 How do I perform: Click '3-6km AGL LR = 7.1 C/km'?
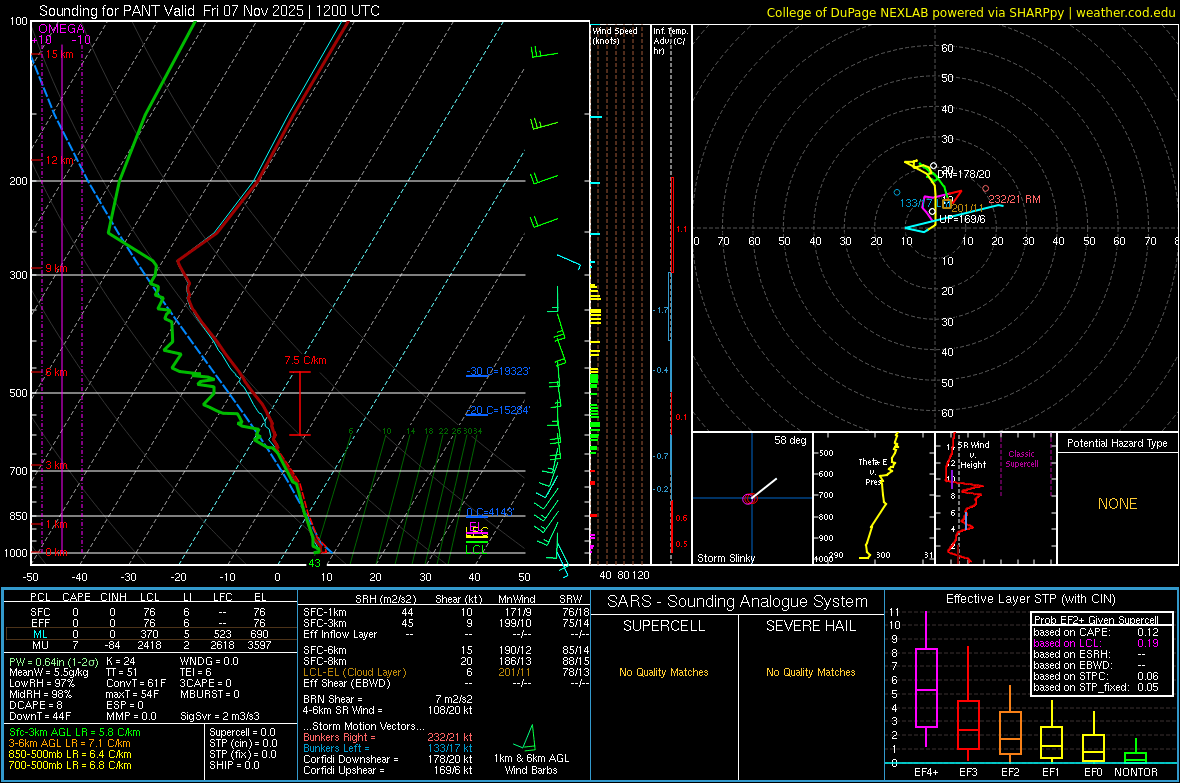pyautogui.click(x=69, y=743)
